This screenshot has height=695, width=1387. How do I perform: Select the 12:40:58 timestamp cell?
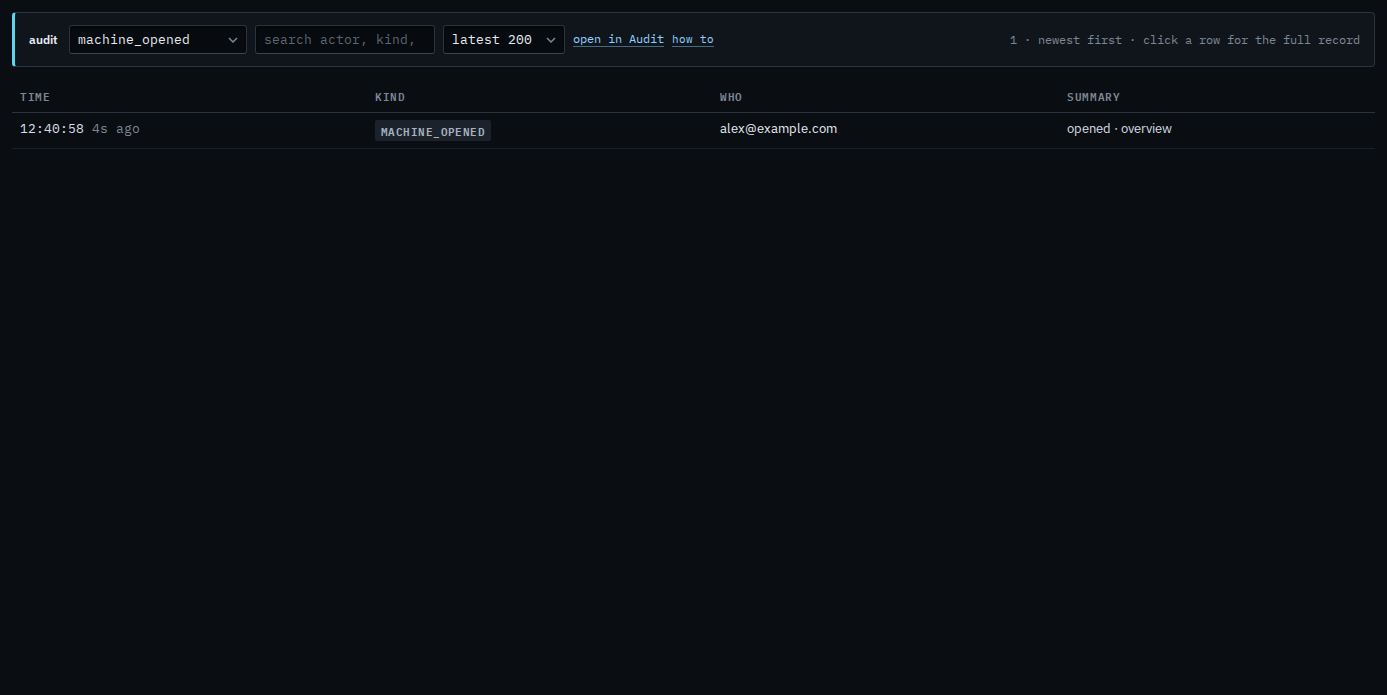click(52, 129)
